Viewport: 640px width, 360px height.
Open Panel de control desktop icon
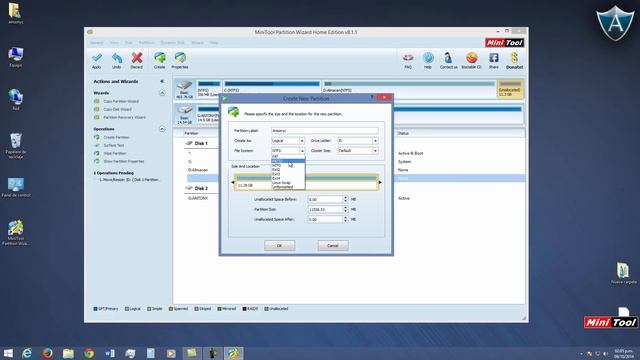16,187
